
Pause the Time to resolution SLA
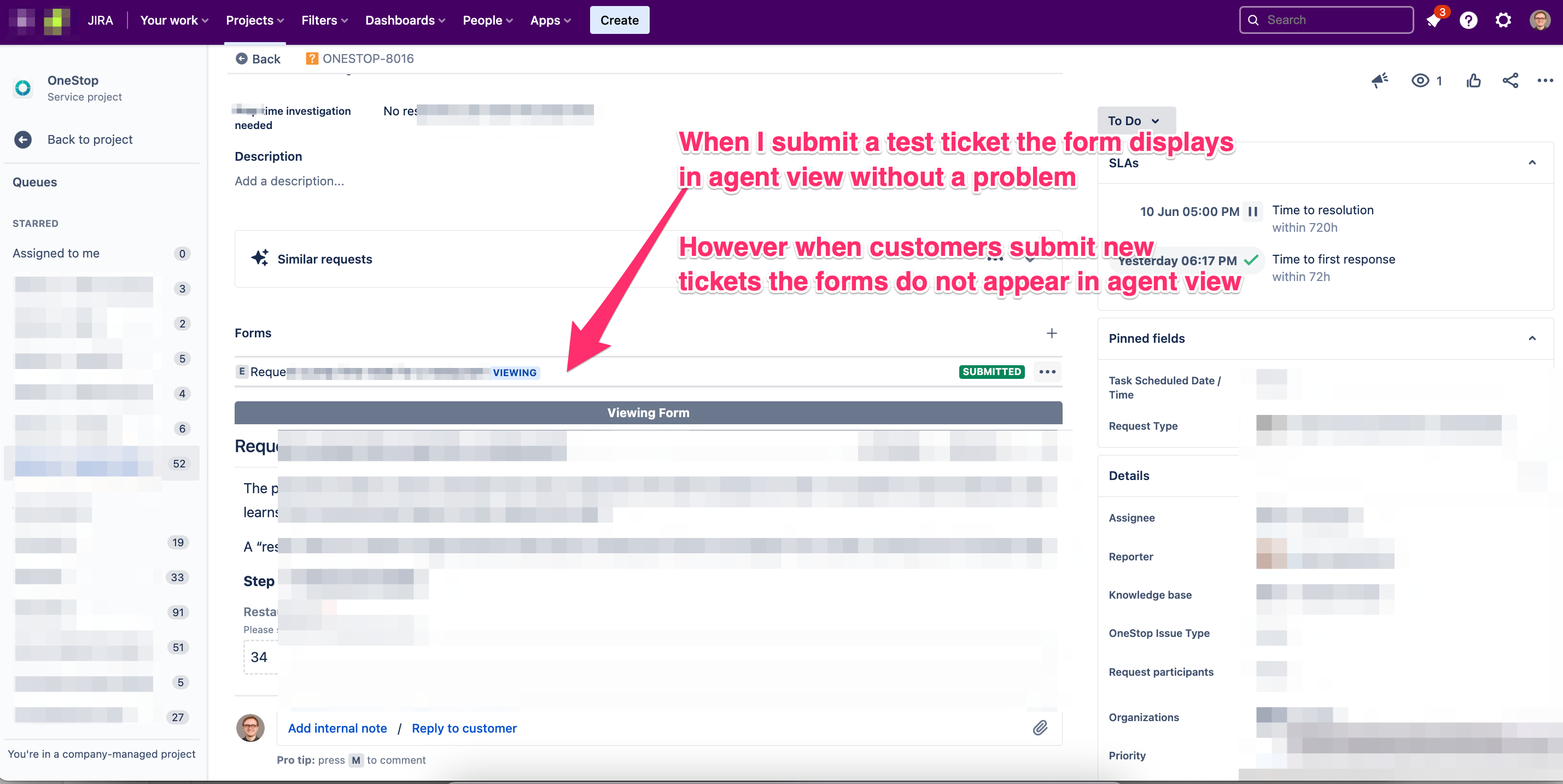[1254, 211]
